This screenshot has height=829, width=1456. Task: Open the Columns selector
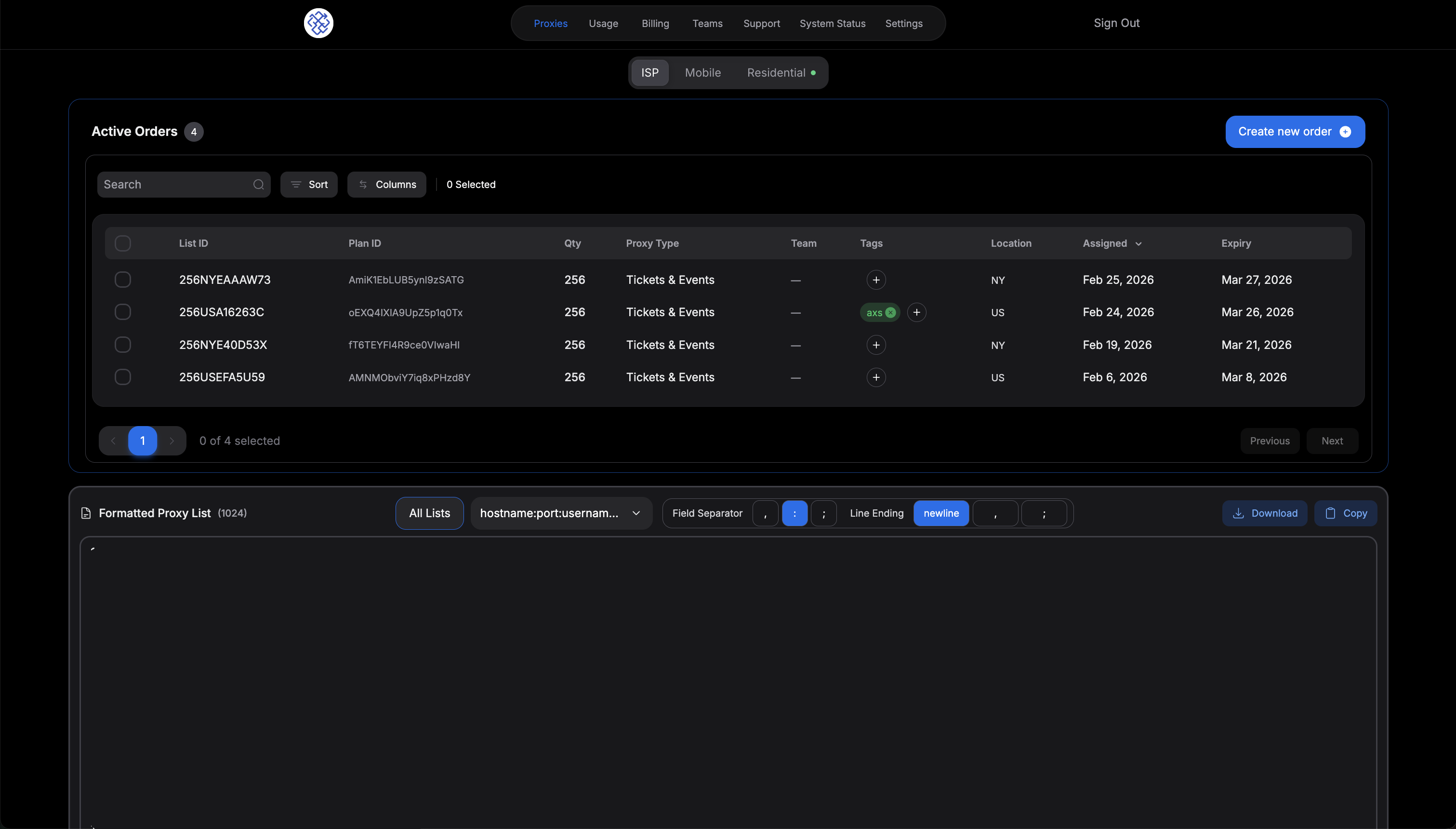(x=386, y=185)
